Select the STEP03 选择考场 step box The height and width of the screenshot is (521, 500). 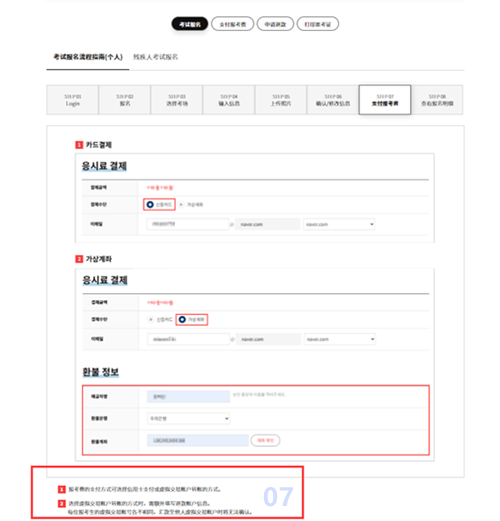tap(177, 100)
